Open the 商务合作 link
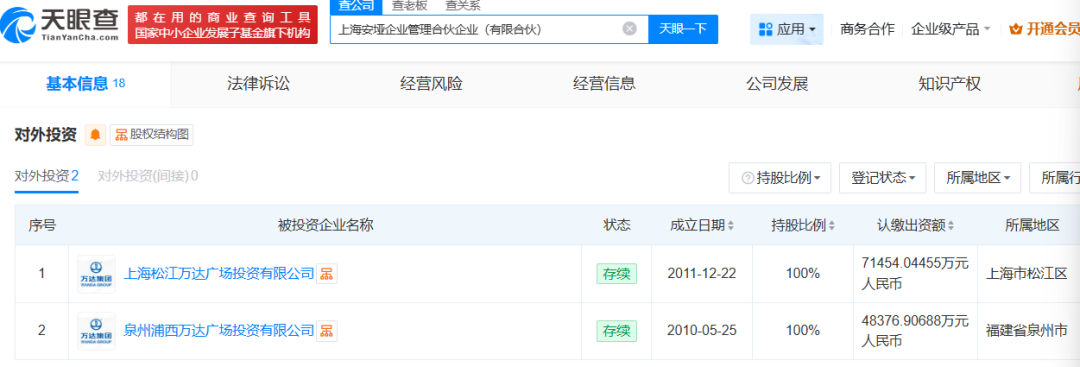This screenshot has height=367, width=1080. (867, 29)
